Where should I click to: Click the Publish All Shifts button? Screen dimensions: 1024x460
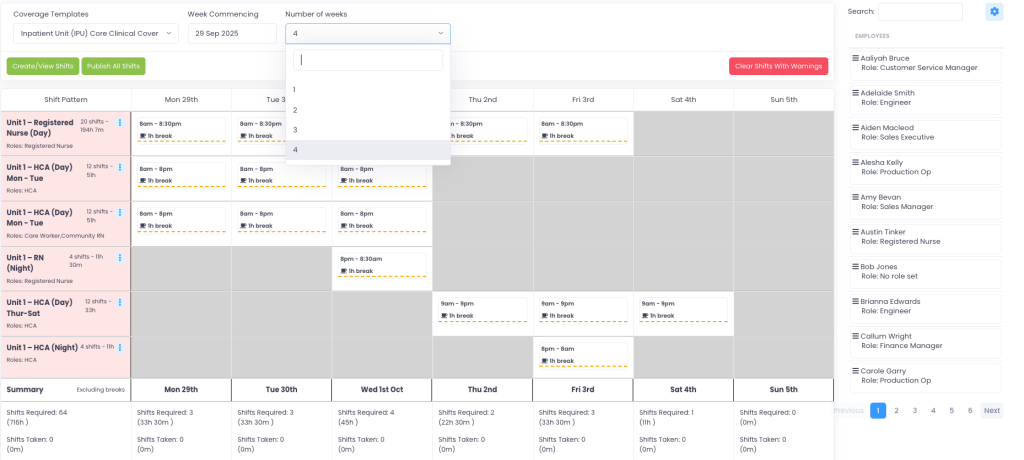(x=113, y=66)
